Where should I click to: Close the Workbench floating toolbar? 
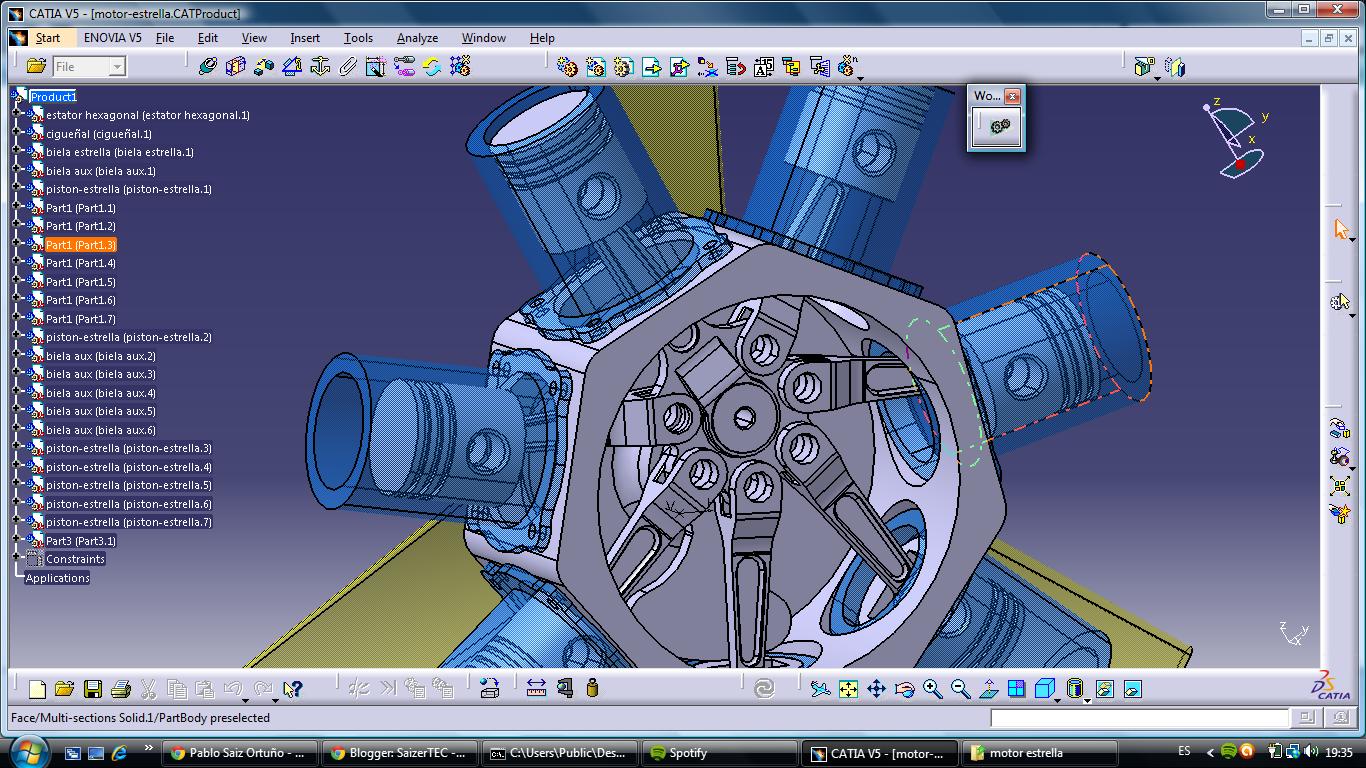pyautogui.click(x=1012, y=96)
